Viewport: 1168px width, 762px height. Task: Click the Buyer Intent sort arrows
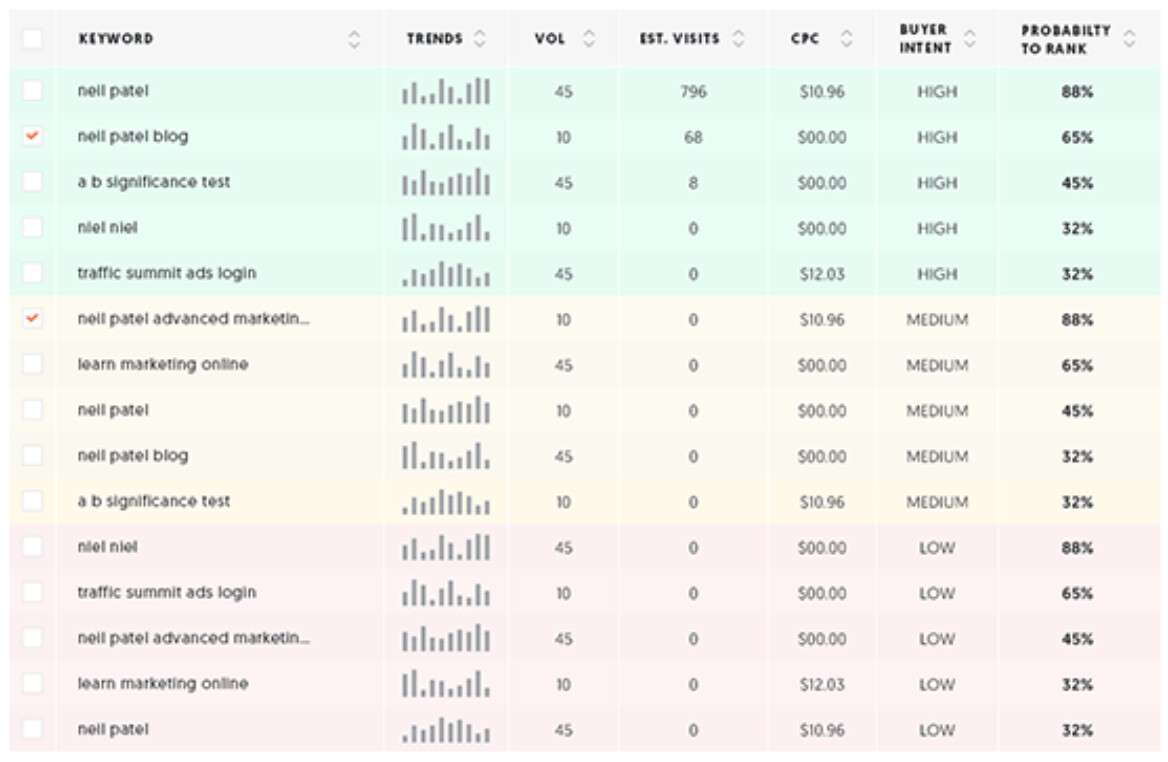pos(970,39)
